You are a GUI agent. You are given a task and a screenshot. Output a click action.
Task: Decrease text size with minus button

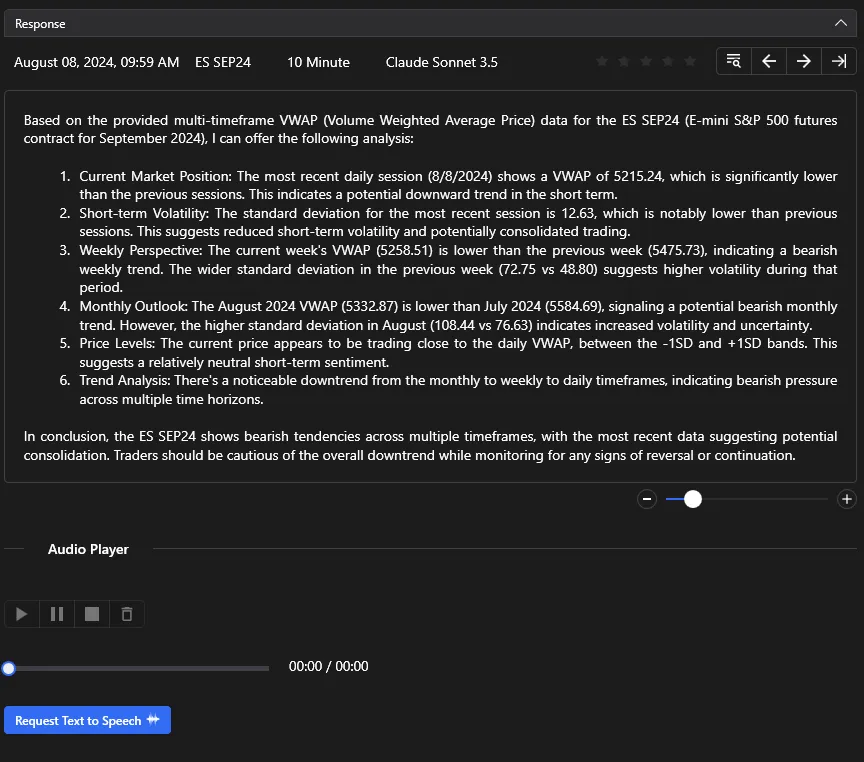point(647,499)
